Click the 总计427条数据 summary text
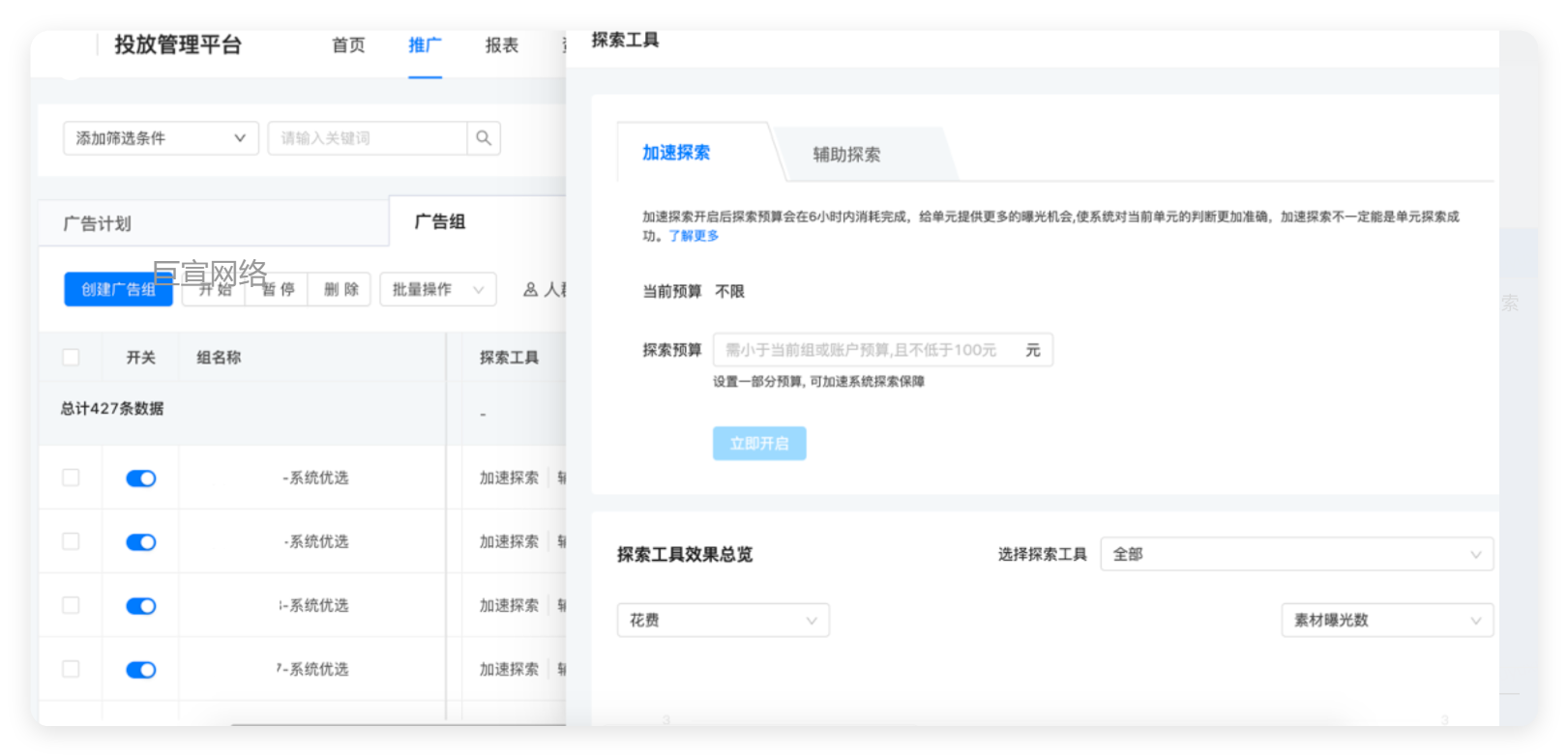 tap(112, 409)
